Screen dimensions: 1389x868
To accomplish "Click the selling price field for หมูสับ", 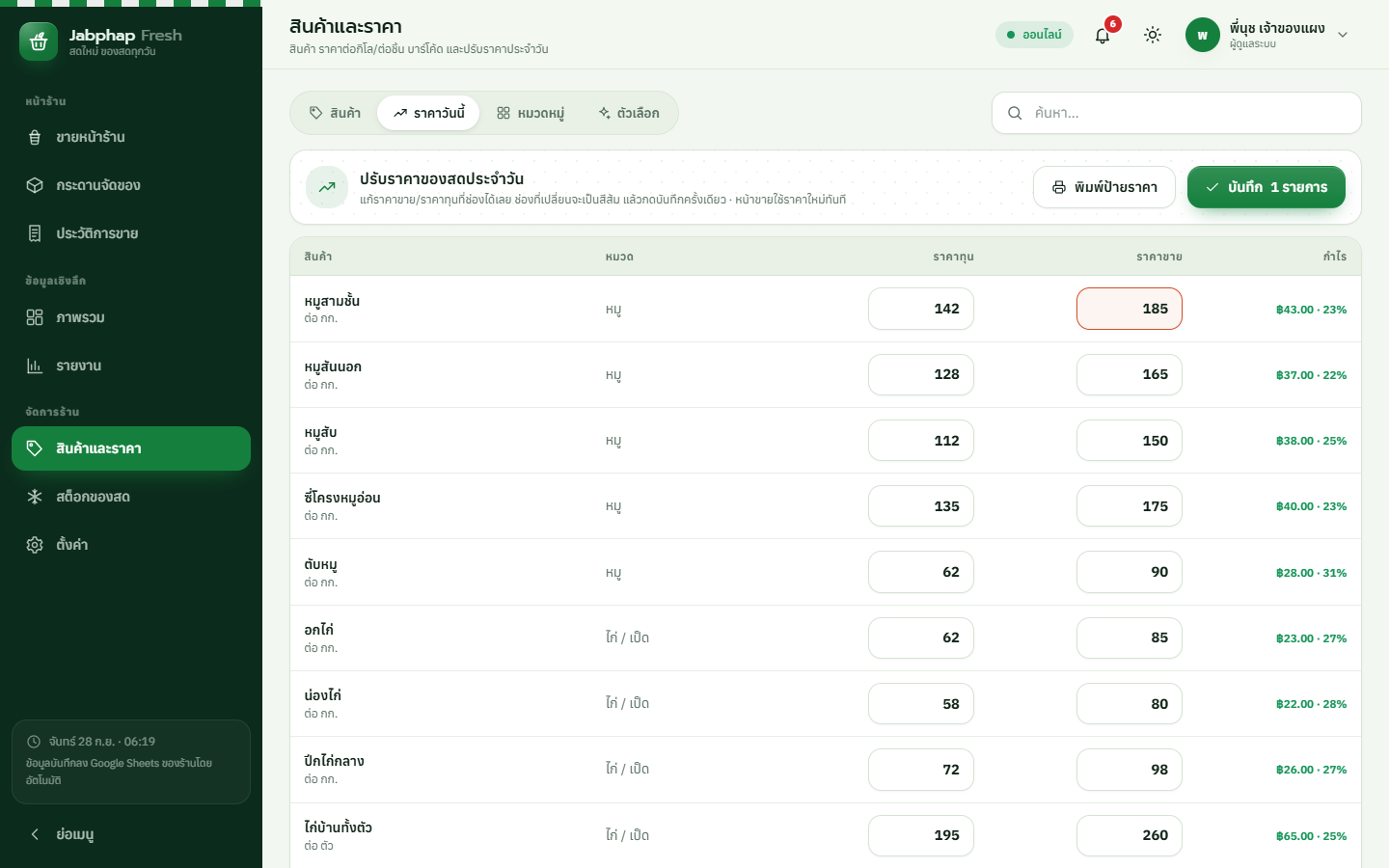I will coord(1130,441).
